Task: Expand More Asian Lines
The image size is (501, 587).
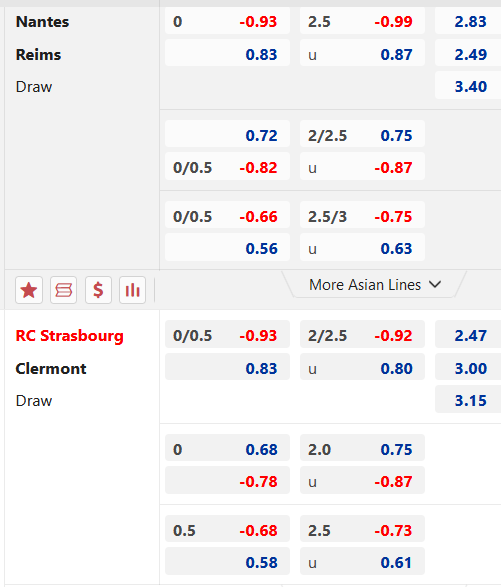Action: click(375, 285)
